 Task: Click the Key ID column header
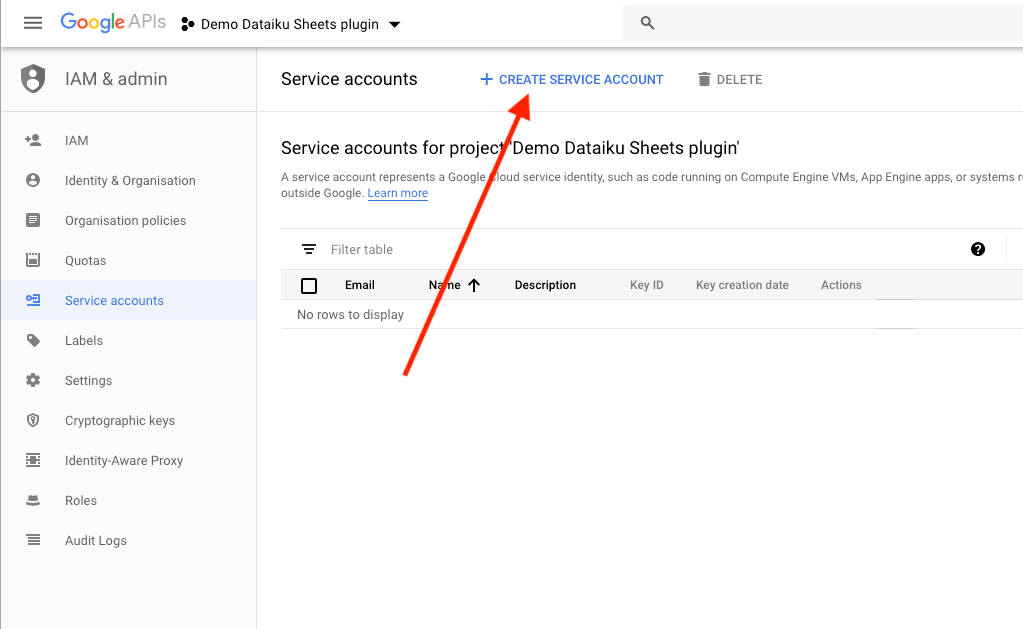(x=647, y=285)
